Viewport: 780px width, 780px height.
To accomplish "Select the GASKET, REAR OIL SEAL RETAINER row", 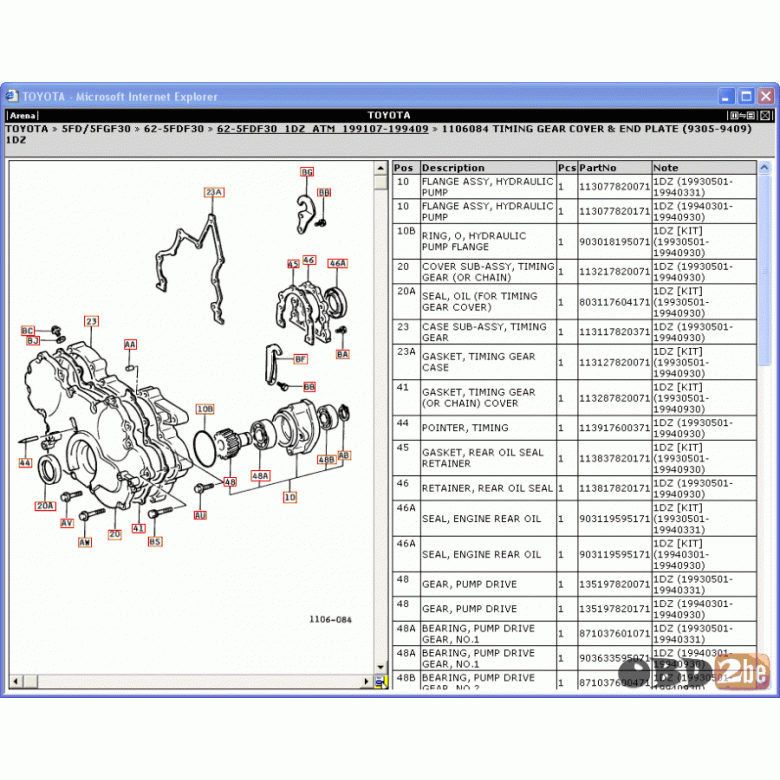I will (x=575, y=458).
